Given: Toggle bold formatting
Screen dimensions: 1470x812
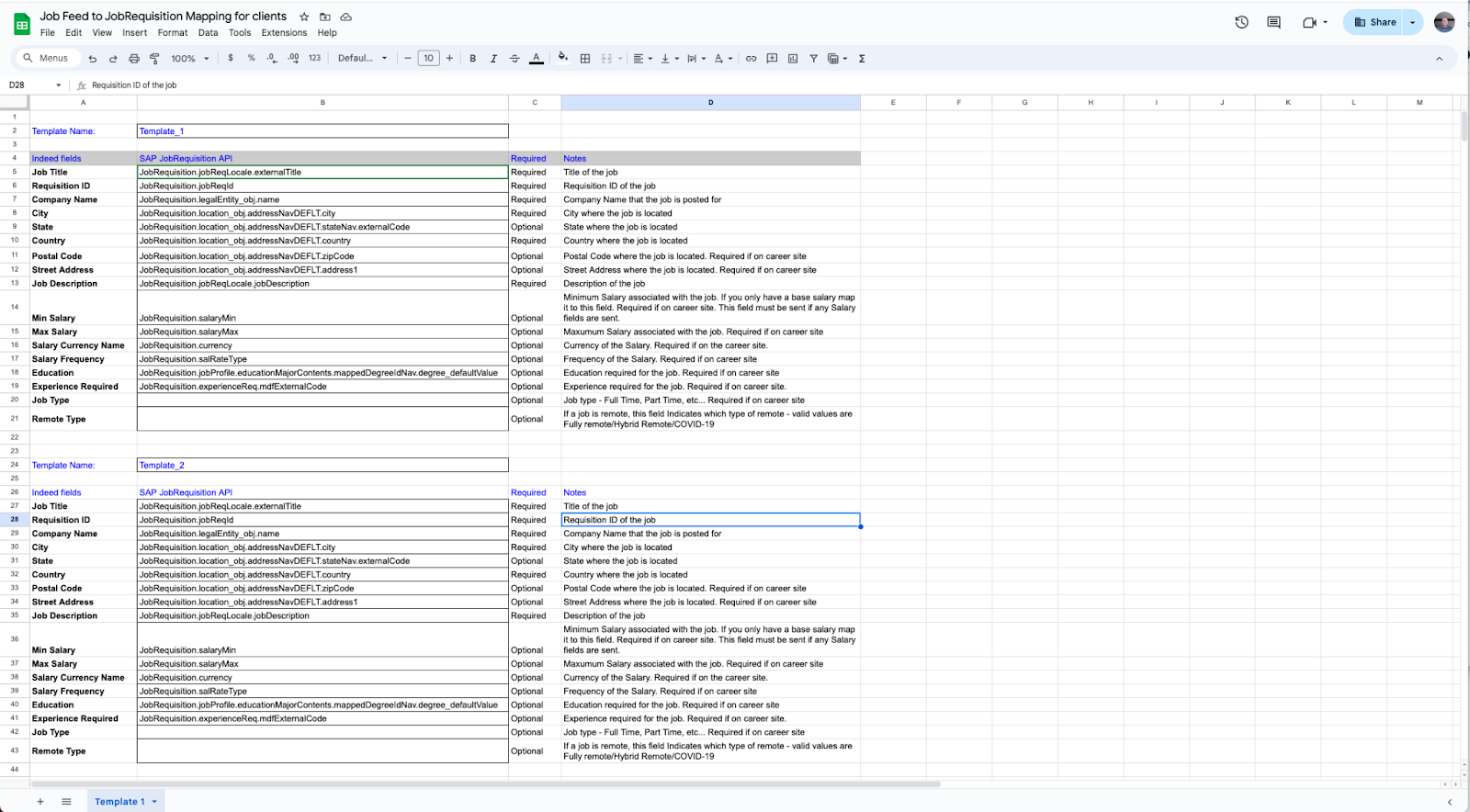Looking at the screenshot, I should pos(473,59).
